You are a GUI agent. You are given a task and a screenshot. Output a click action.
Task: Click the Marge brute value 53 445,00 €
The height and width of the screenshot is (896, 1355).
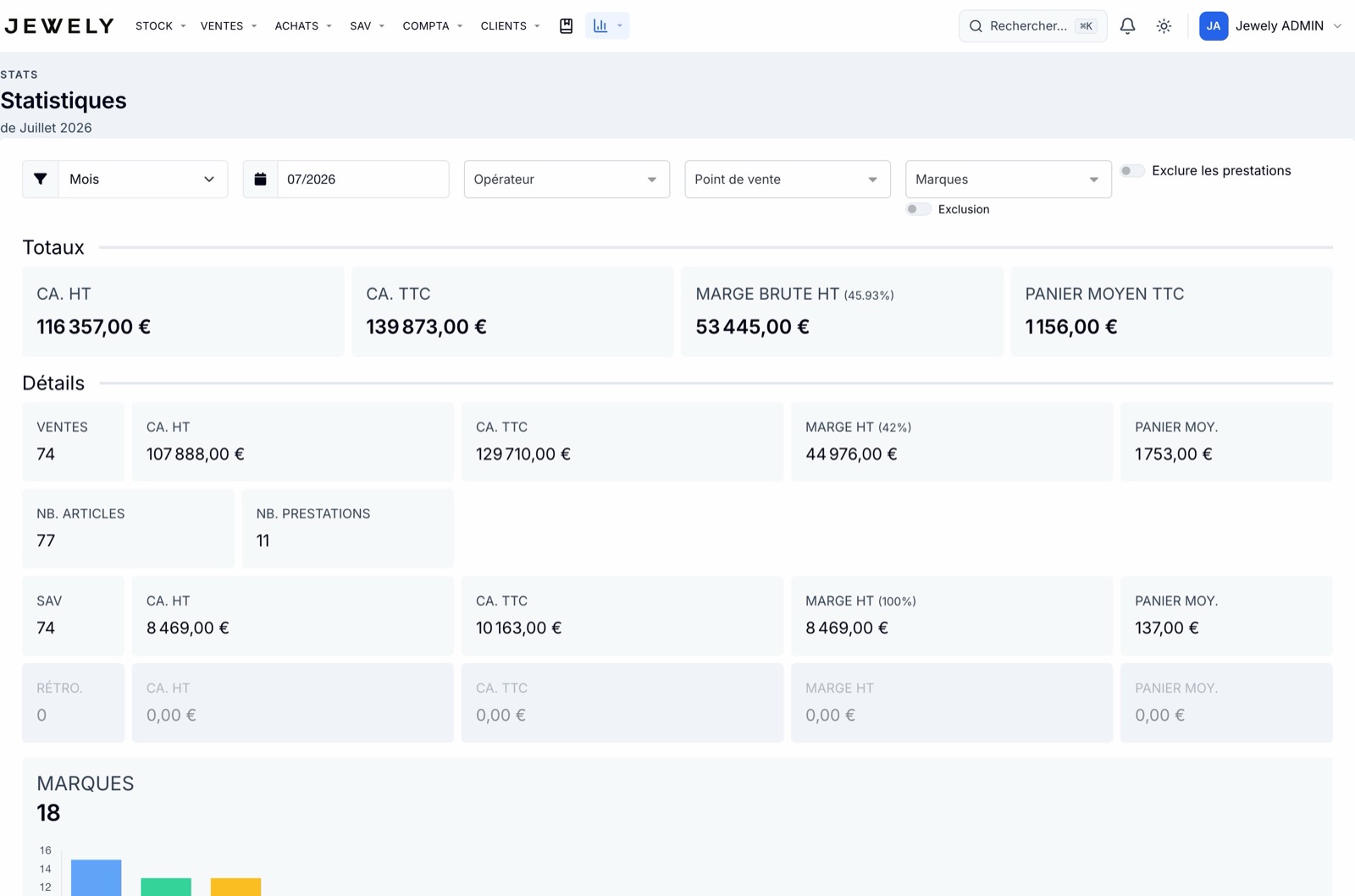click(752, 327)
